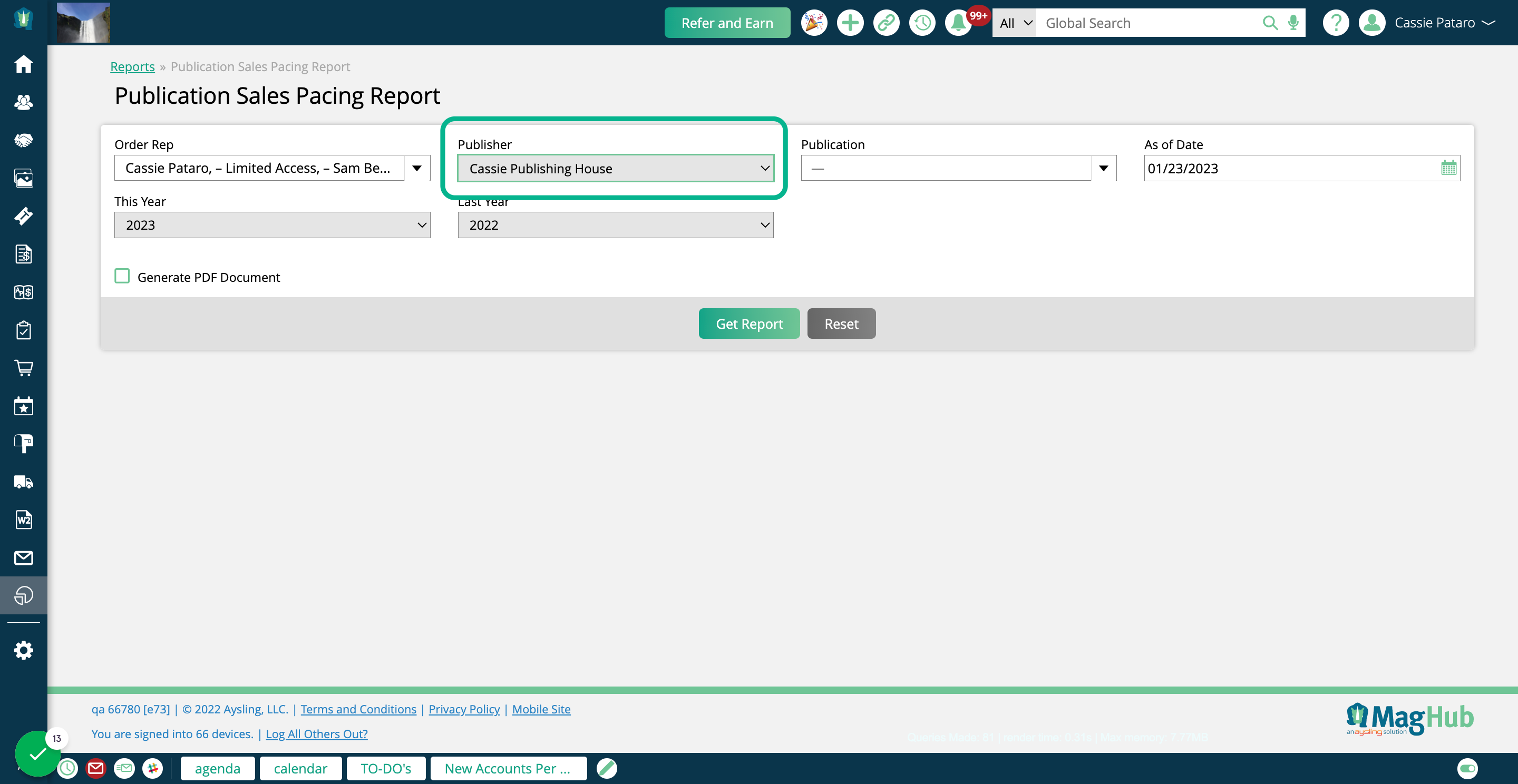The width and height of the screenshot is (1518, 784).
Task: Click the Reports breadcrumb link
Action: point(132,66)
